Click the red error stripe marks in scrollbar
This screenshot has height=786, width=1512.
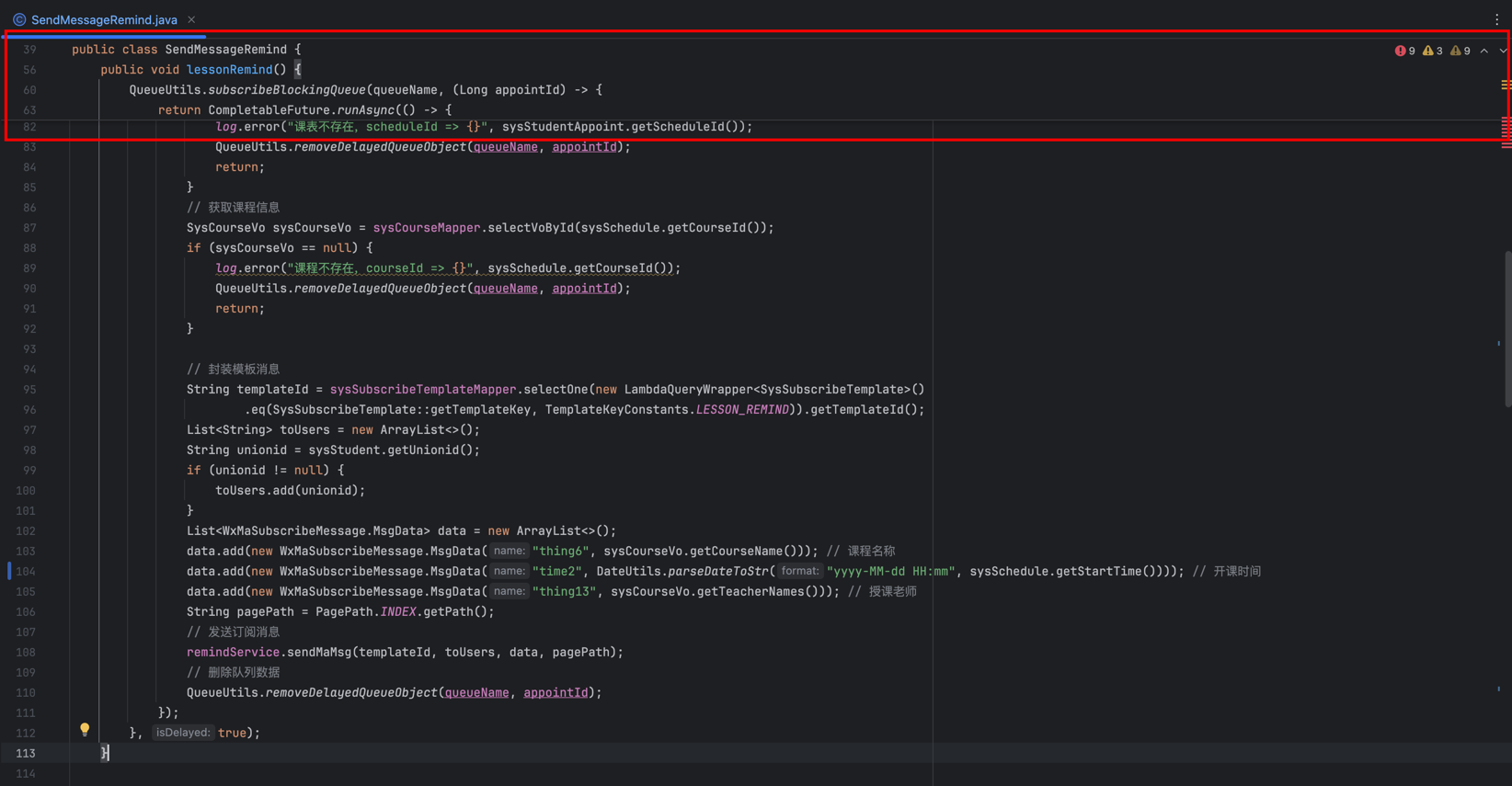1506,131
